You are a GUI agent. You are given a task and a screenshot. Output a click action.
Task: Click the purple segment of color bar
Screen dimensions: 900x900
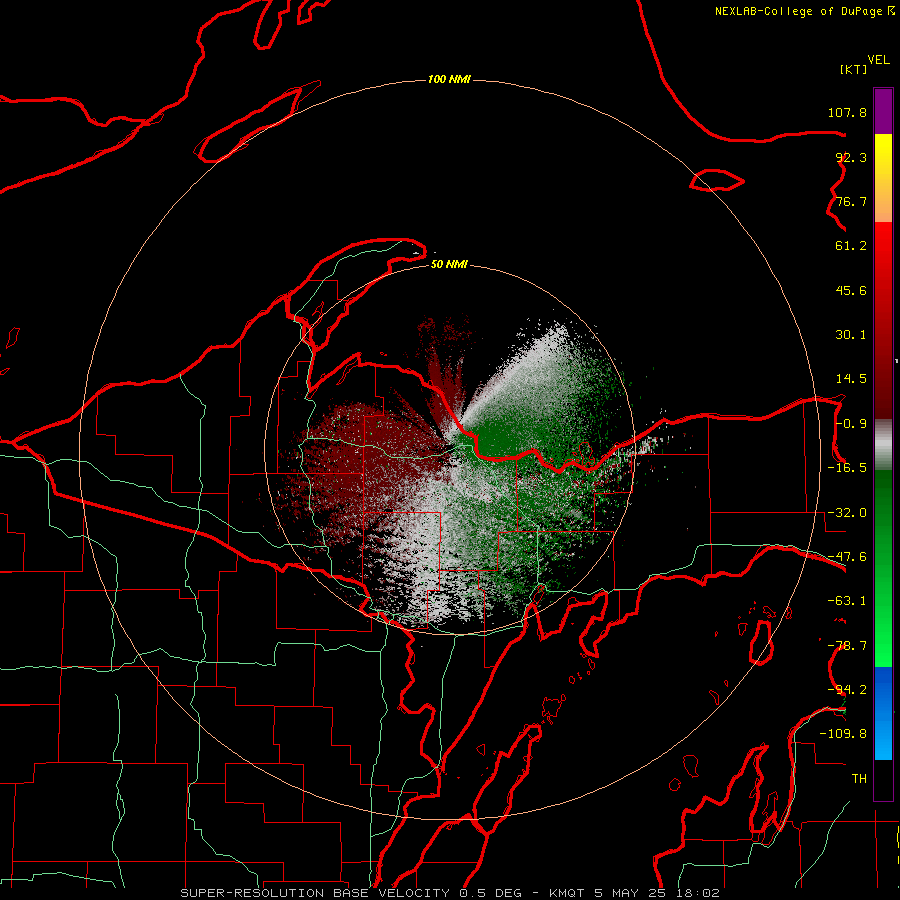(x=883, y=111)
